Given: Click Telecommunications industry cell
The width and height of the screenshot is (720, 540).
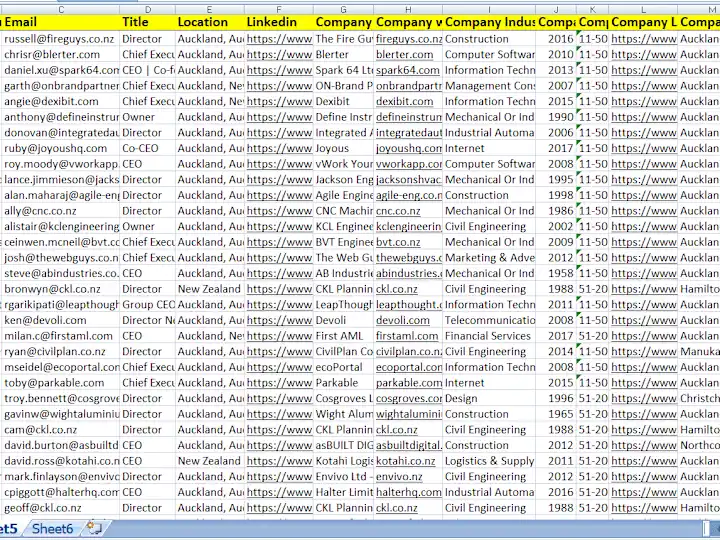Looking at the screenshot, I should (489, 320).
